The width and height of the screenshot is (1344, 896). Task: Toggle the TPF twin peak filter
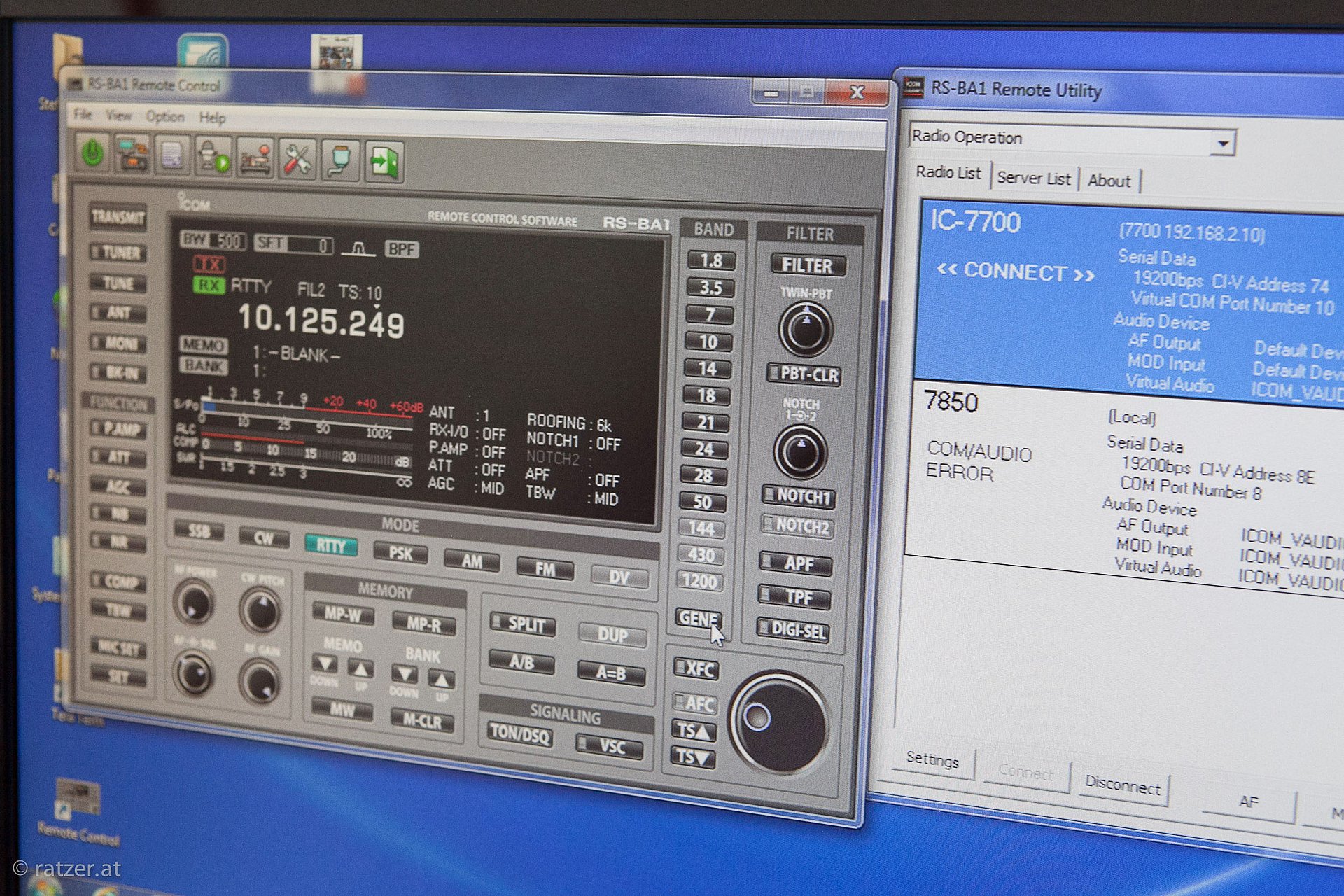(x=794, y=597)
